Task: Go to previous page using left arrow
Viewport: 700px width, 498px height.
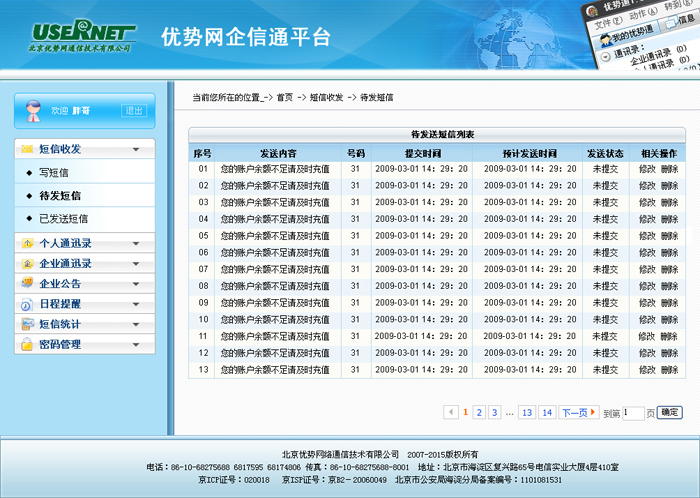Action: [x=451, y=412]
